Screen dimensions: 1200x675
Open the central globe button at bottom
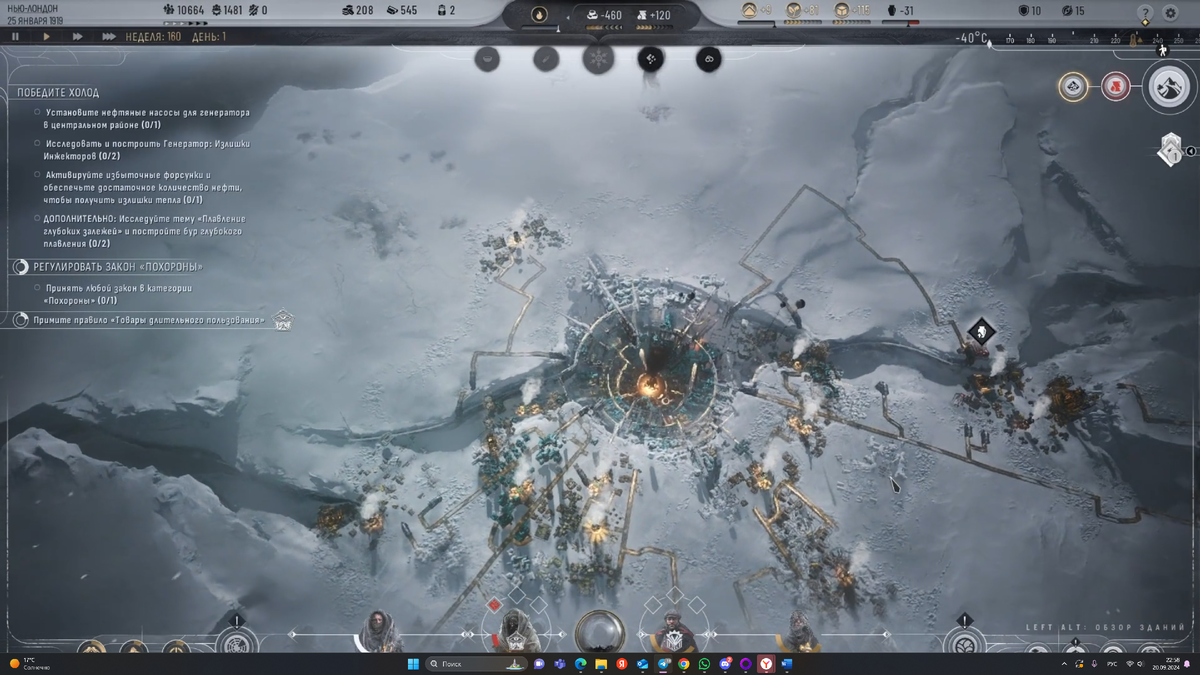pos(600,632)
